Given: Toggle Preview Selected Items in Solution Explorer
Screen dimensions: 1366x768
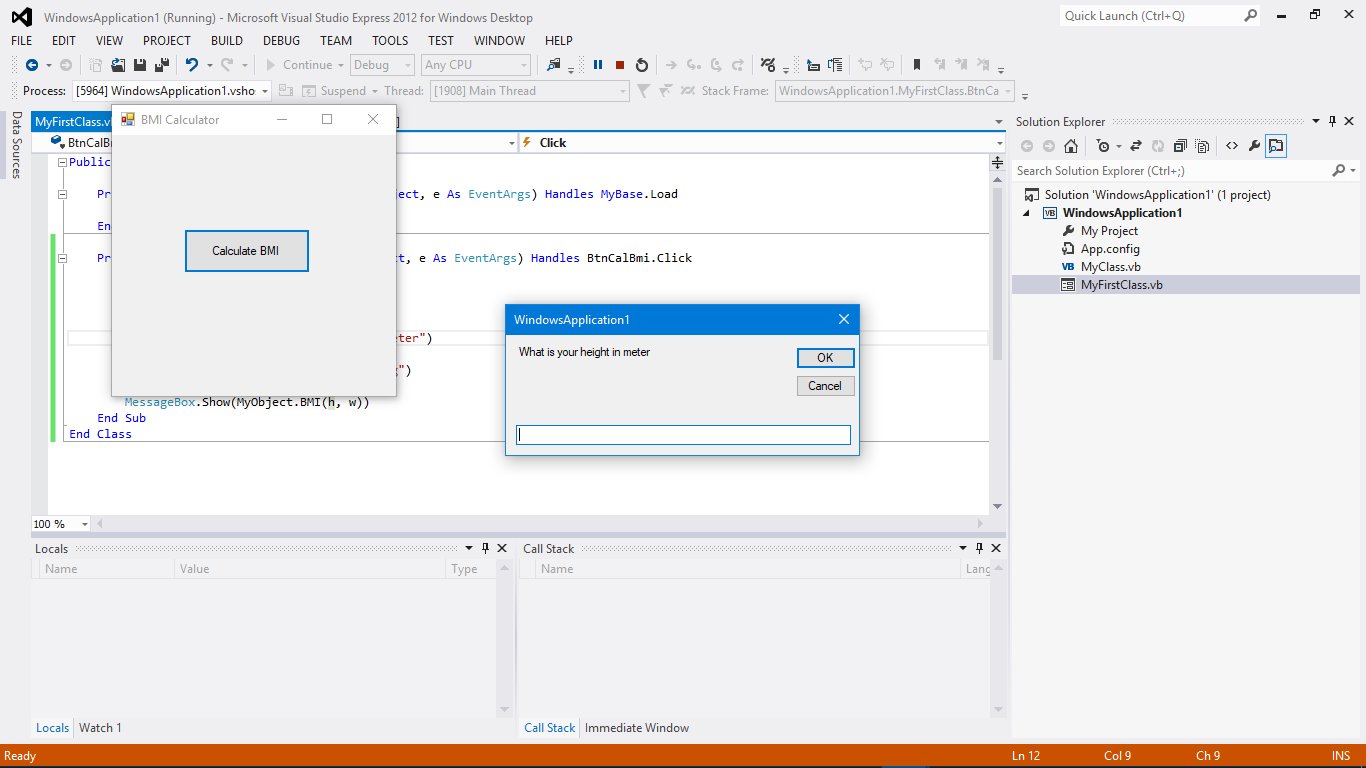Looking at the screenshot, I should click(1277, 146).
